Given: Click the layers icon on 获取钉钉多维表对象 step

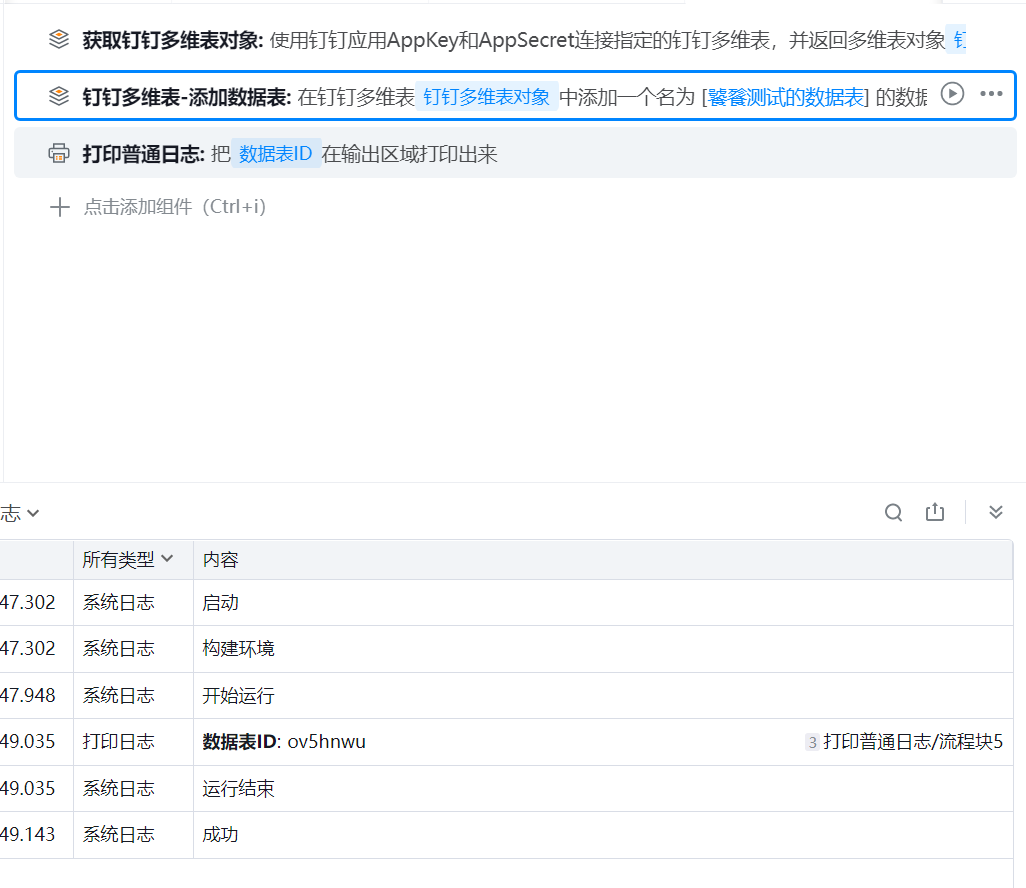Looking at the screenshot, I should tap(59, 40).
